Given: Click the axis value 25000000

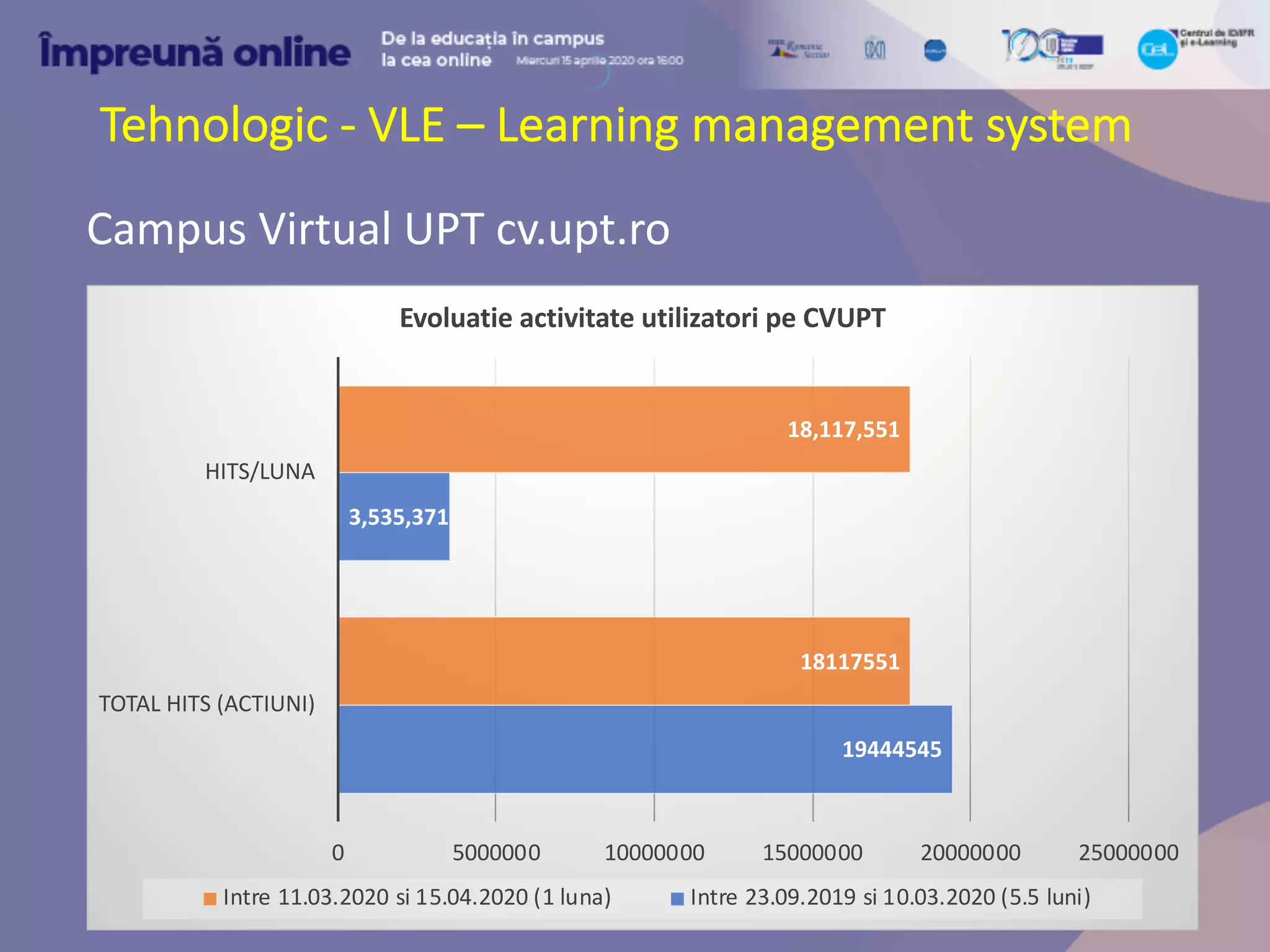Looking at the screenshot, I should coord(1129,853).
